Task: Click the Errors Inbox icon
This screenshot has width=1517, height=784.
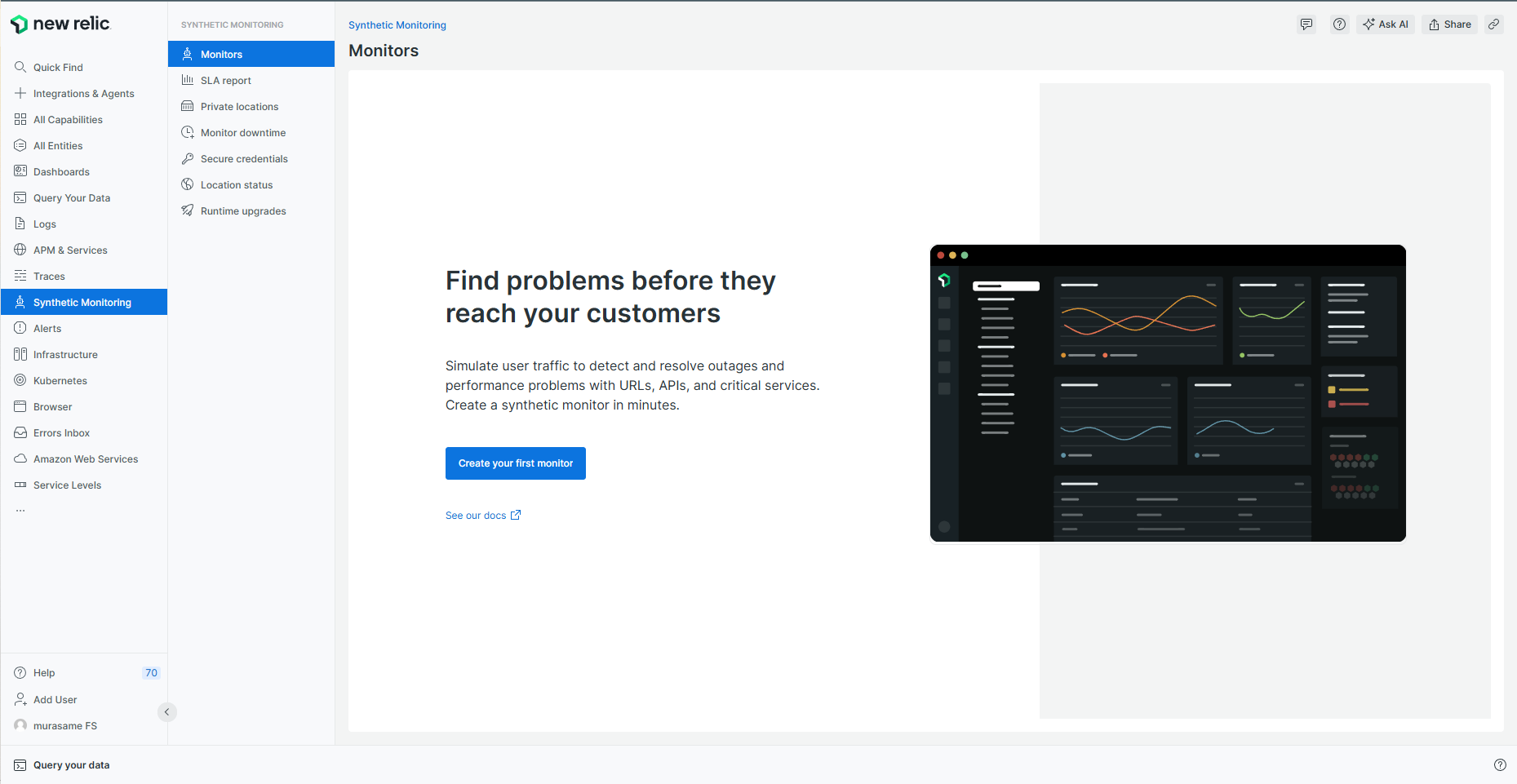Action: (x=20, y=432)
